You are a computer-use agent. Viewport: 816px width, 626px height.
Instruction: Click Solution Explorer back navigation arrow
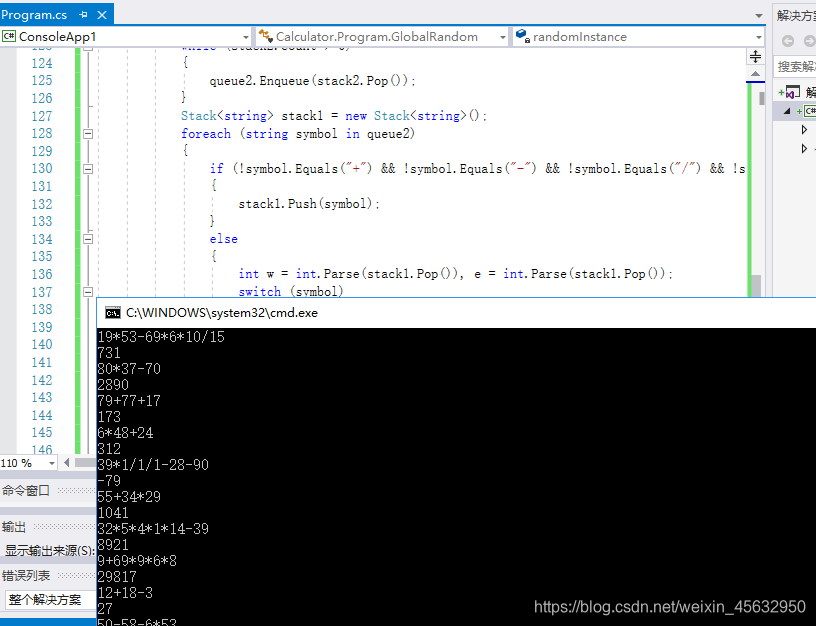[788, 41]
